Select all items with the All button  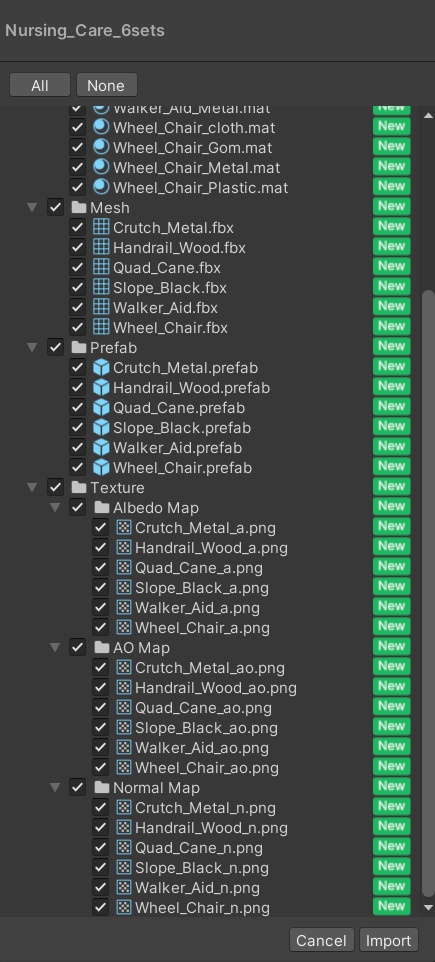pyautogui.click(x=40, y=85)
